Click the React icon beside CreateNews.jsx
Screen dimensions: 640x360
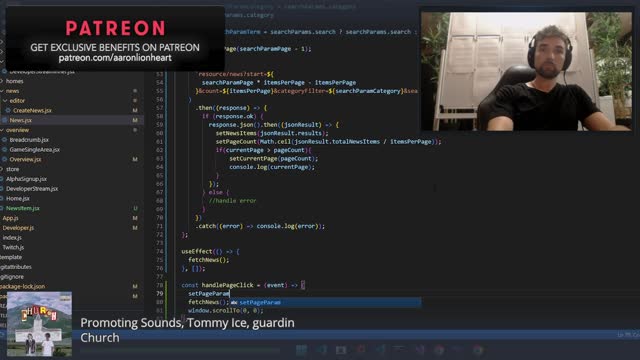click(8, 110)
